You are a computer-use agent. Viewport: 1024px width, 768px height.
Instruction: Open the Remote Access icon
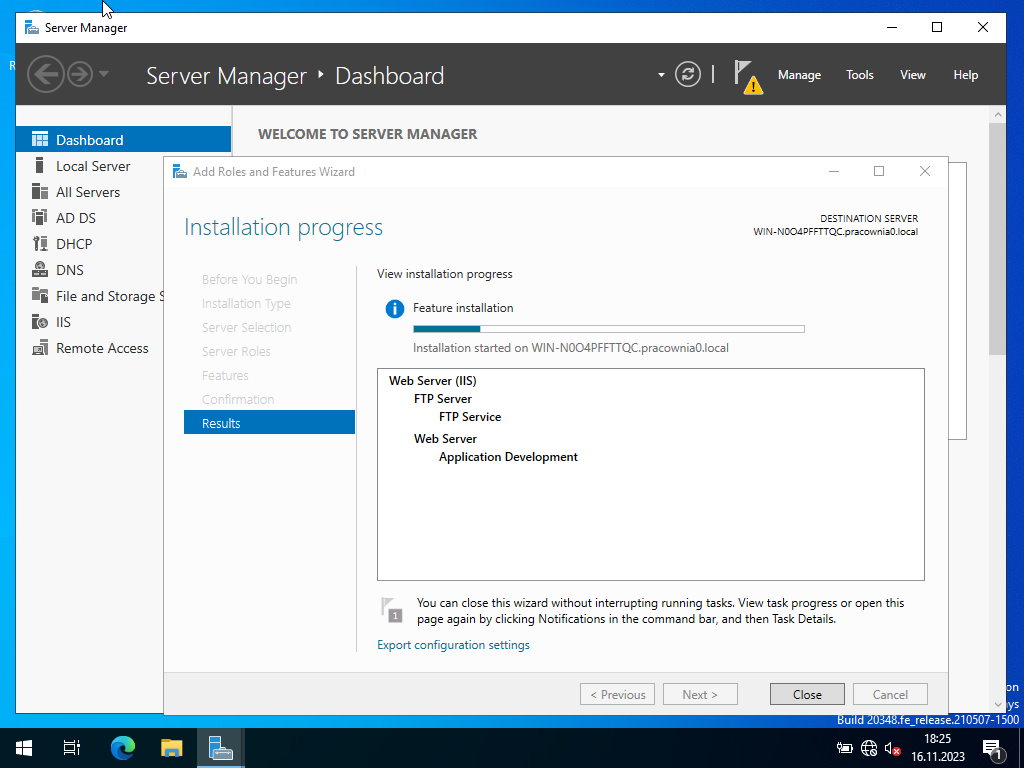(40, 348)
